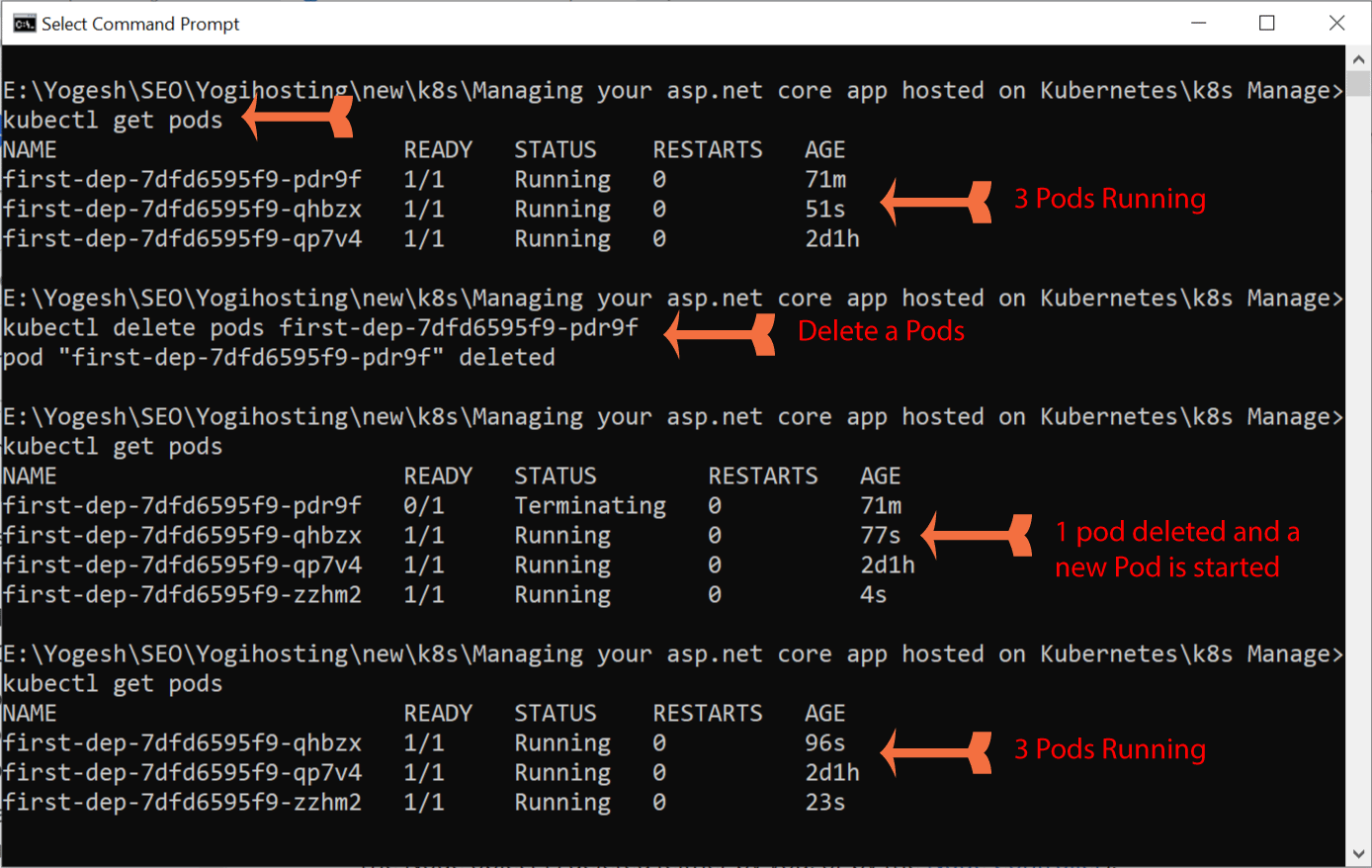
Task: Click the new Pod is started annotation
Action: click(1169, 567)
